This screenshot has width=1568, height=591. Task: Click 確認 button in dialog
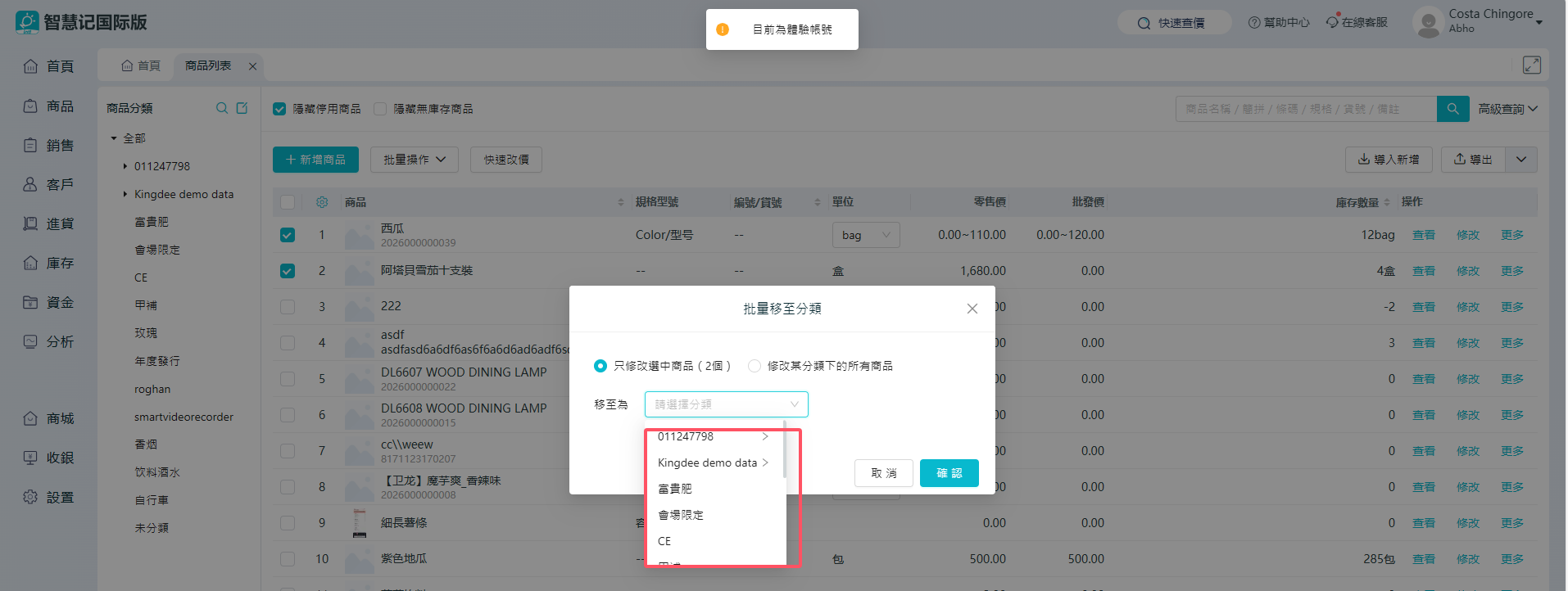[949, 473]
